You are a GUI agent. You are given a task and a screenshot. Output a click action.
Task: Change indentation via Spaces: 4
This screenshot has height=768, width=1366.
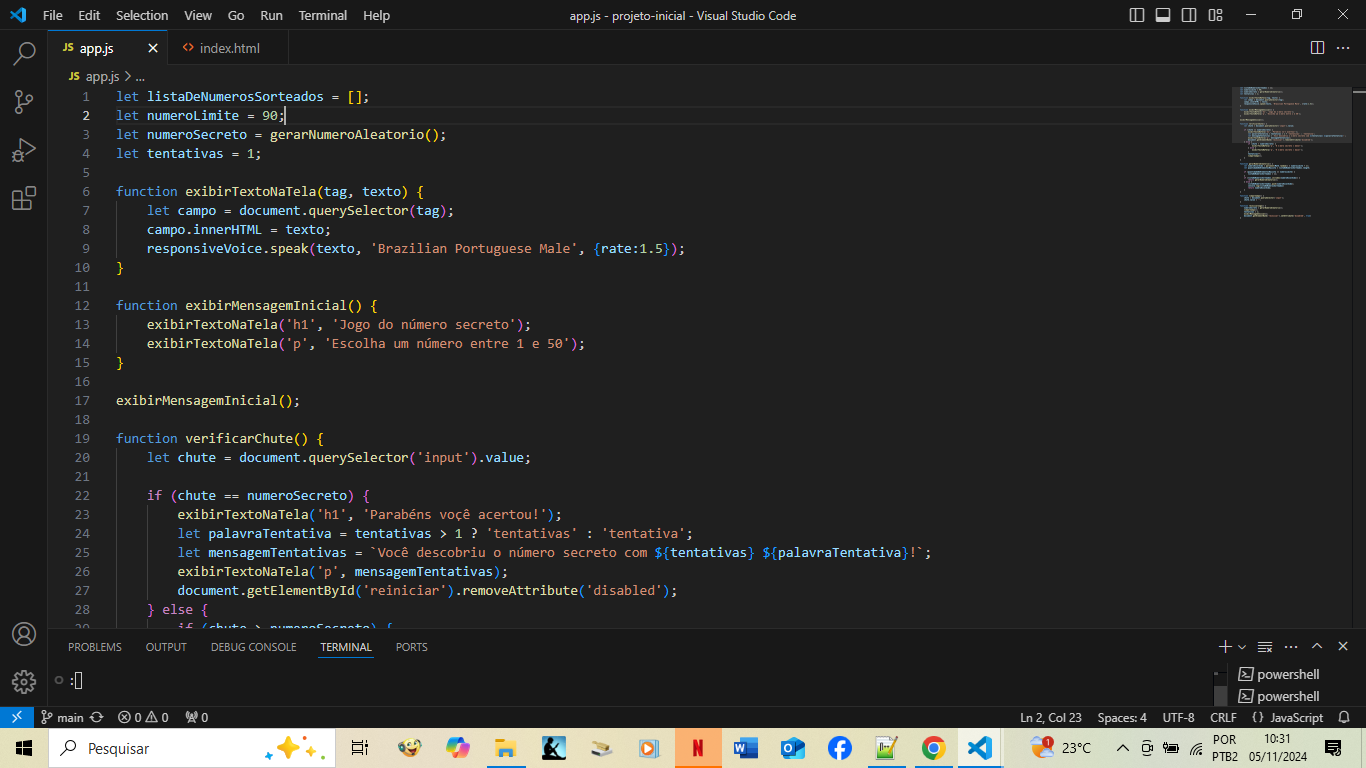(1122, 717)
